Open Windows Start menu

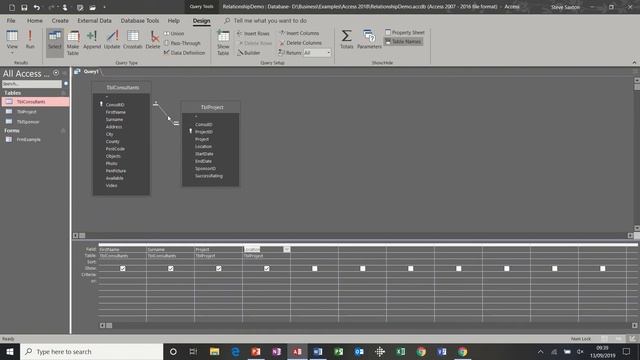click(10, 351)
